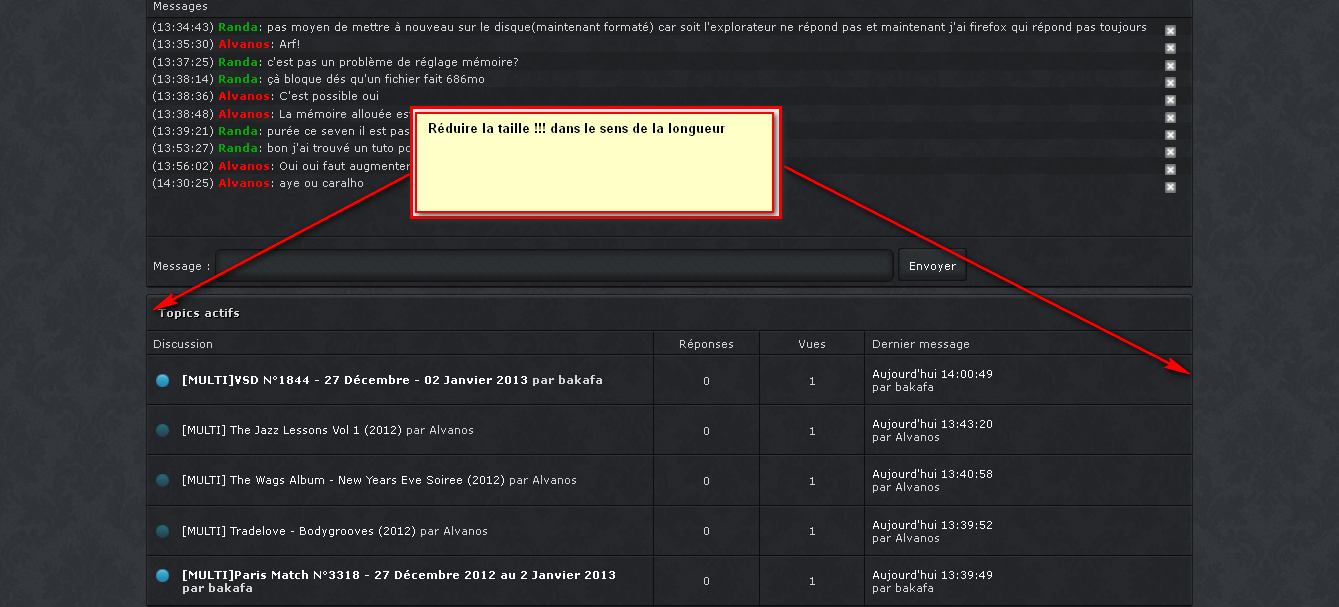Delete the 13:38:14 Randa message
The height and width of the screenshot is (607, 1339).
(x=1170, y=82)
